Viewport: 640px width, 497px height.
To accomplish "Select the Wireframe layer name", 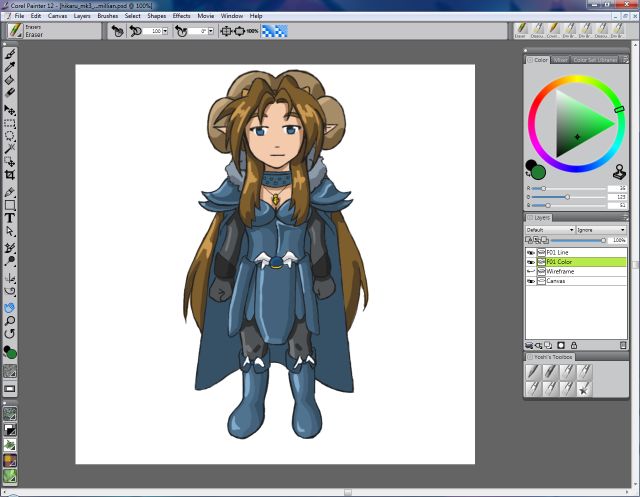I will [560, 272].
